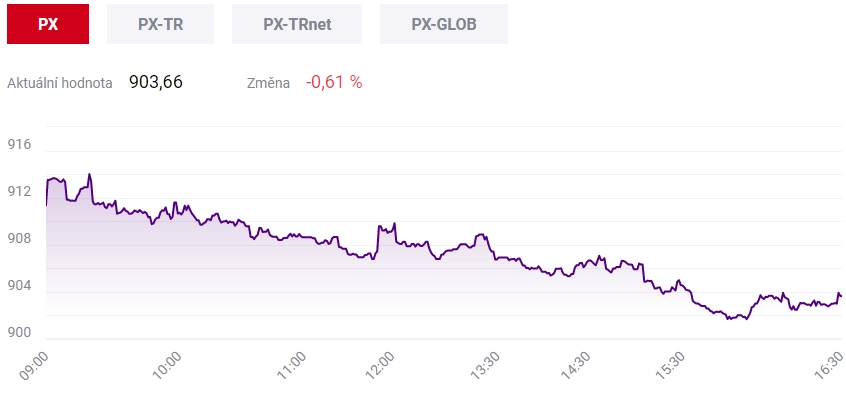Click the 14:30 time axis label
The image size is (846, 393).
[578, 364]
